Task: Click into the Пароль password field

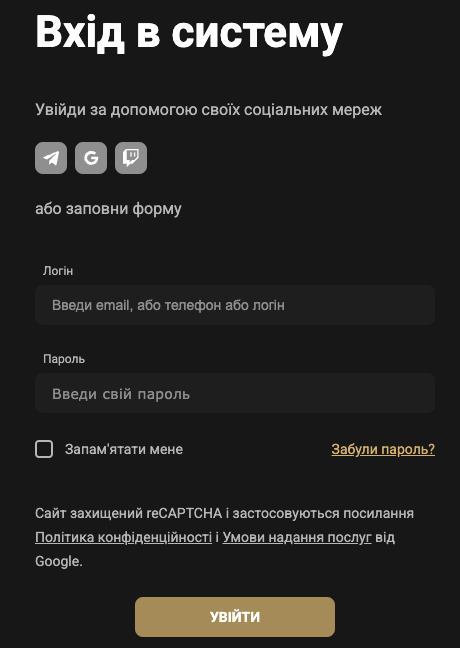Action: tap(235, 393)
